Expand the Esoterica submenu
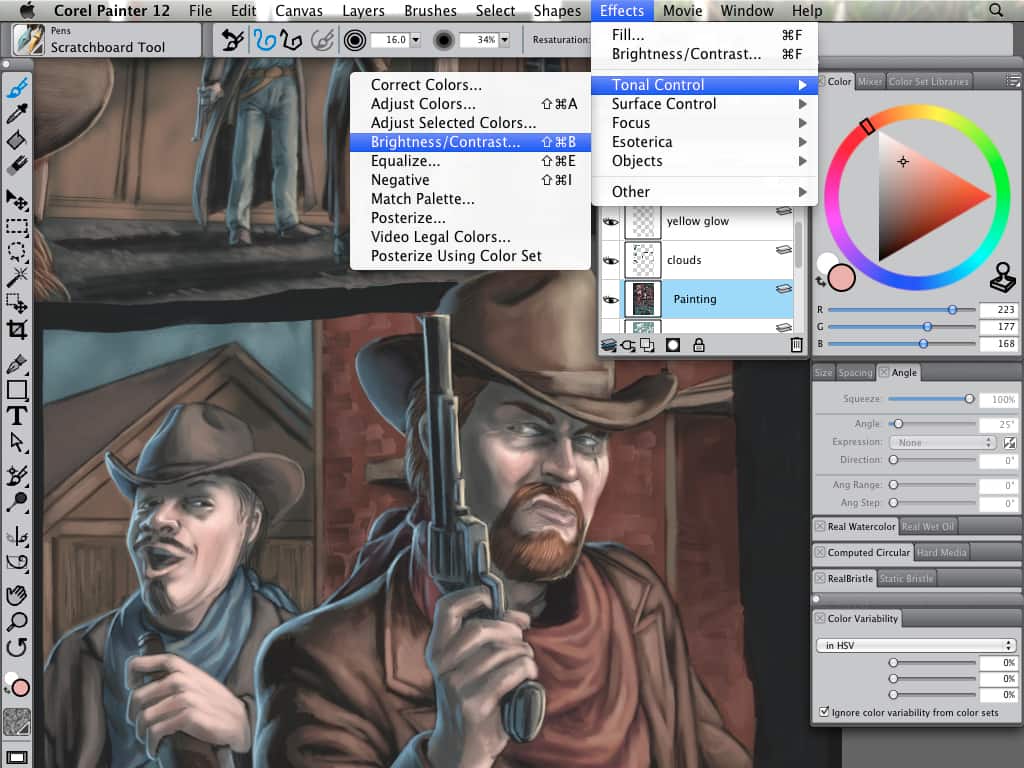Viewport: 1024px width, 768px height. pyautogui.click(x=704, y=142)
